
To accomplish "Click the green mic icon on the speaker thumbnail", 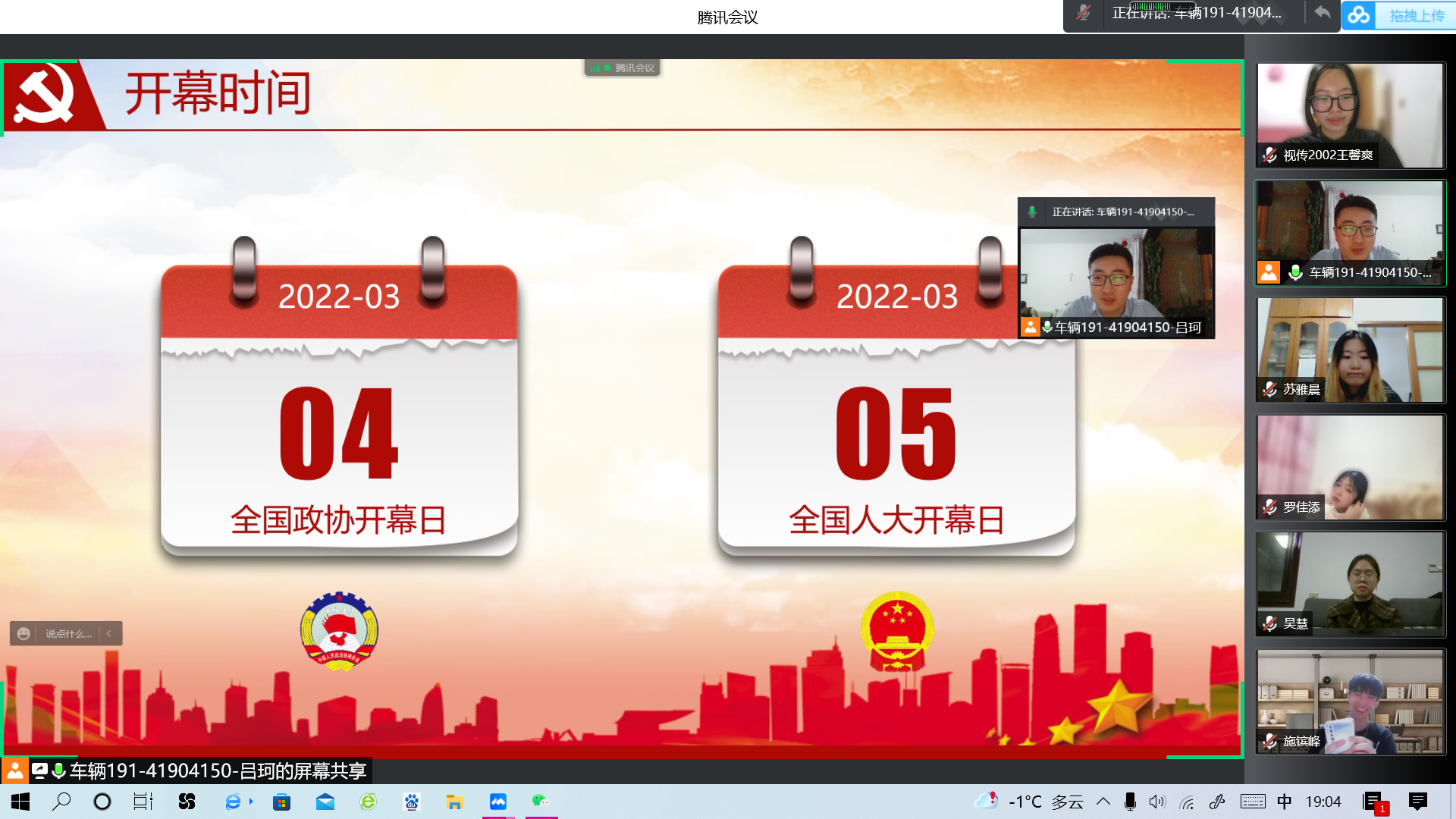I will click(1295, 272).
